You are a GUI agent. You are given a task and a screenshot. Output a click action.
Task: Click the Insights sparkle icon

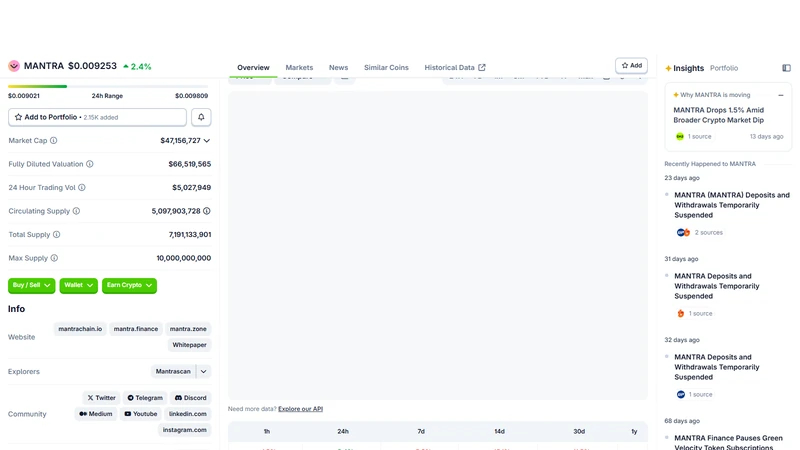(x=668, y=68)
